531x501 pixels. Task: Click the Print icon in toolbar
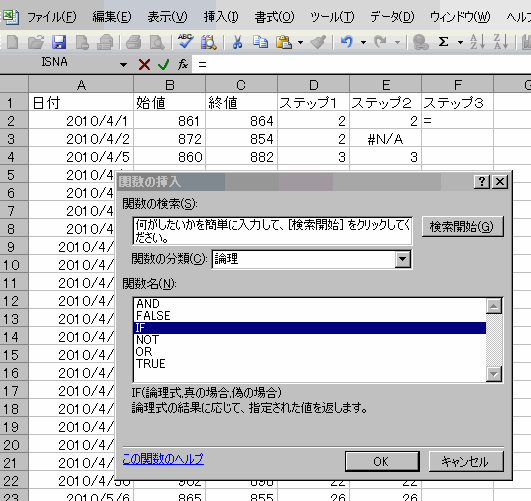coord(134,42)
